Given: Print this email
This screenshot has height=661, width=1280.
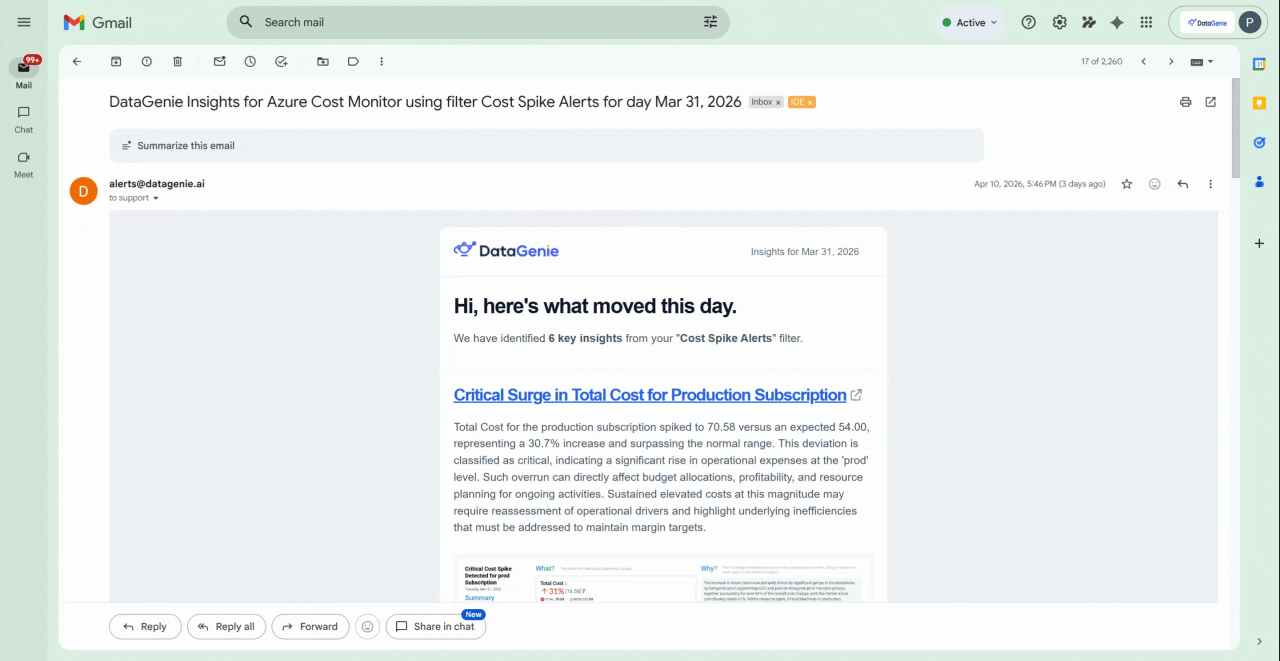Looking at the screenshot, I should click(x=1185, y=102).
